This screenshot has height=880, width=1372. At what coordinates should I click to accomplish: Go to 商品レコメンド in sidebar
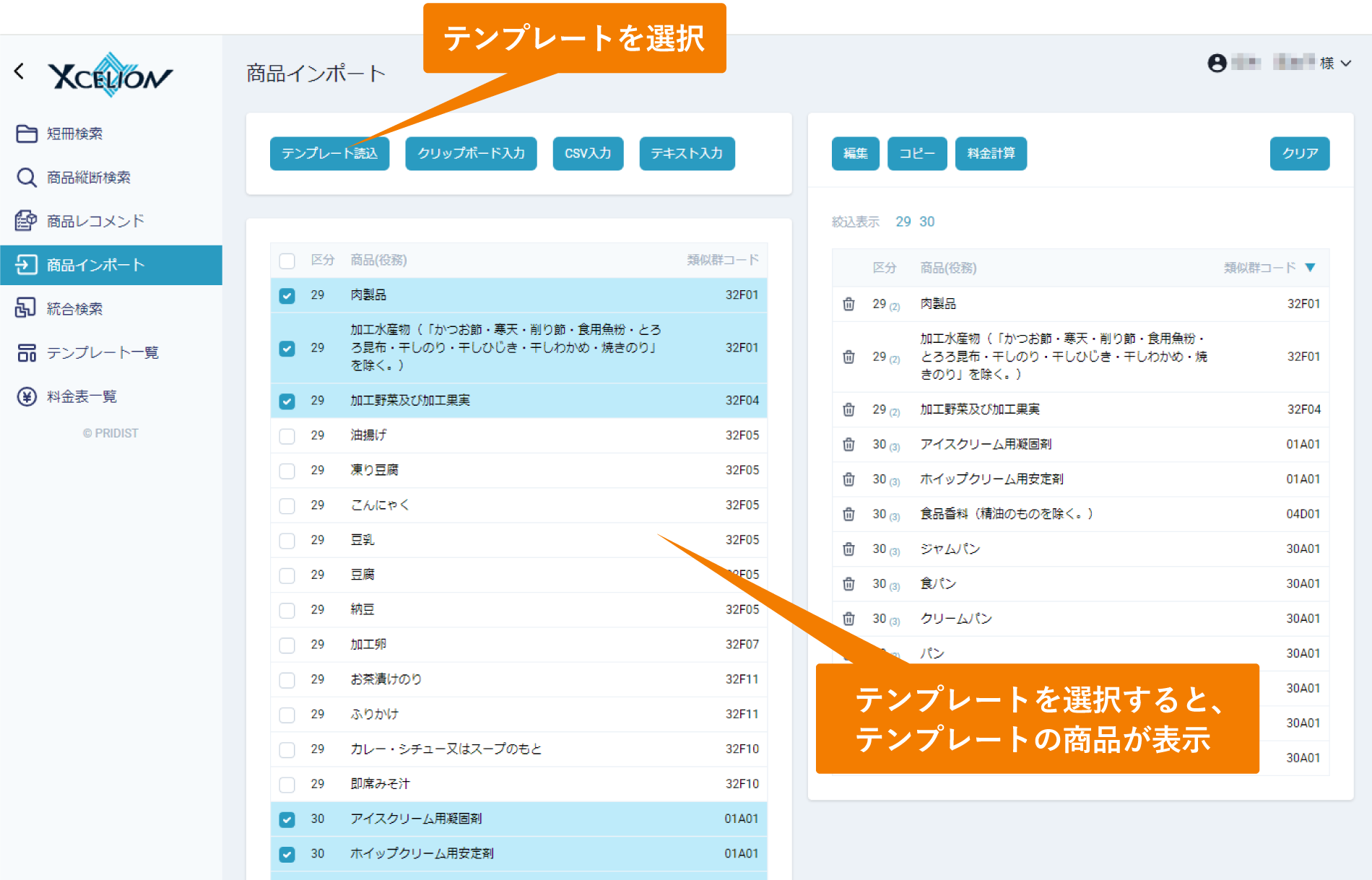tap(95, 221)
